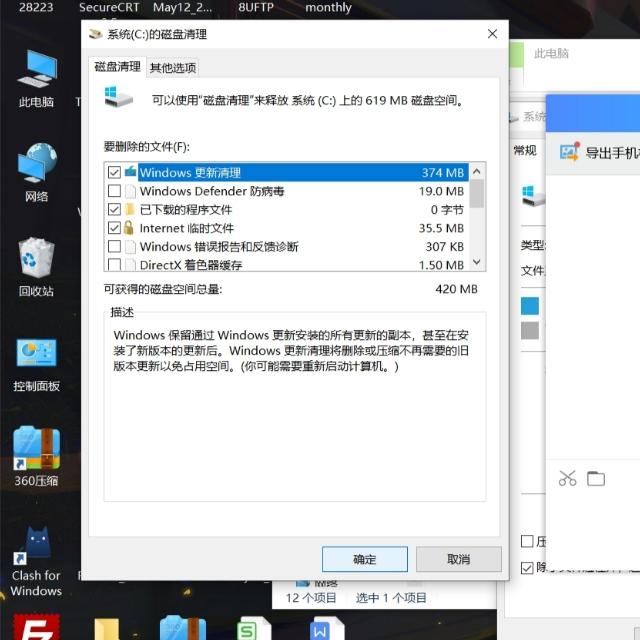Click the file list scroll up arrow
This screenshot has width=640, height=640.
click(x=477, y=171)
